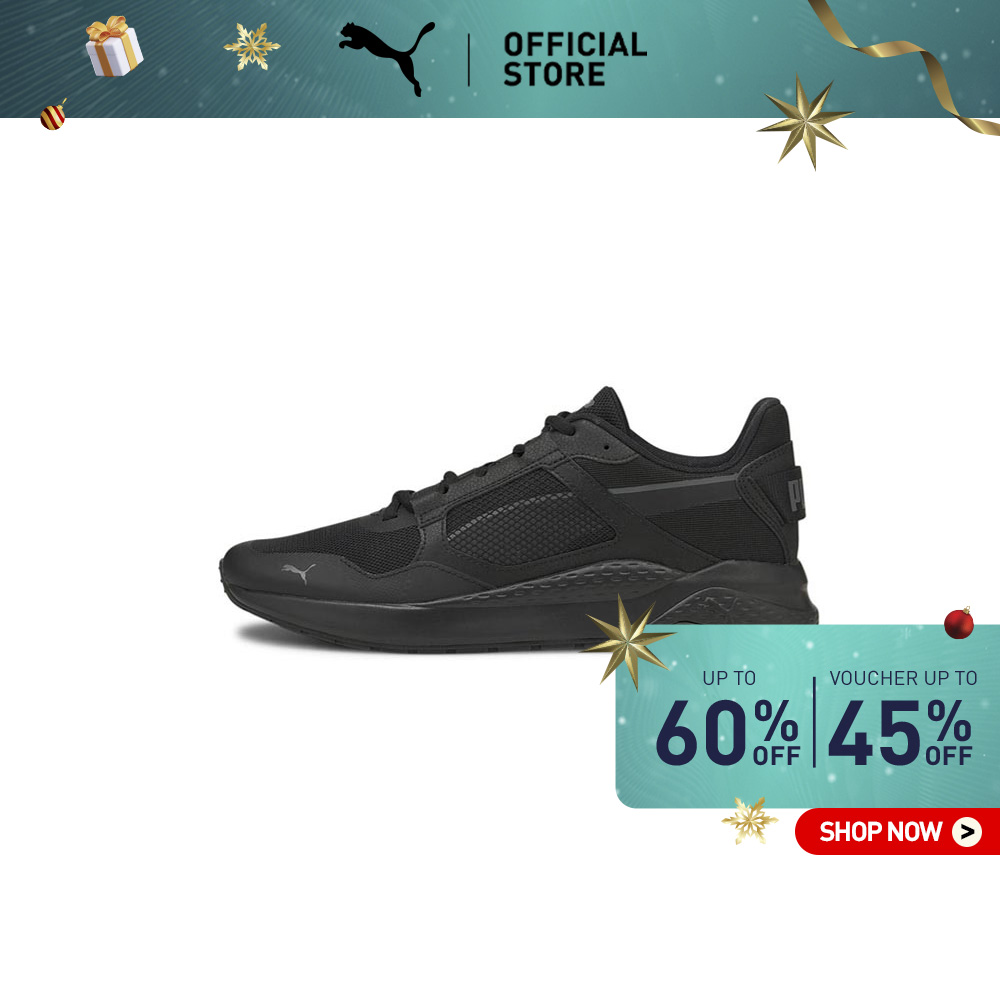Click the small Puma logo on shoe toe
This screenshot has height=1000, width=1000.
[x=298, y=572]
